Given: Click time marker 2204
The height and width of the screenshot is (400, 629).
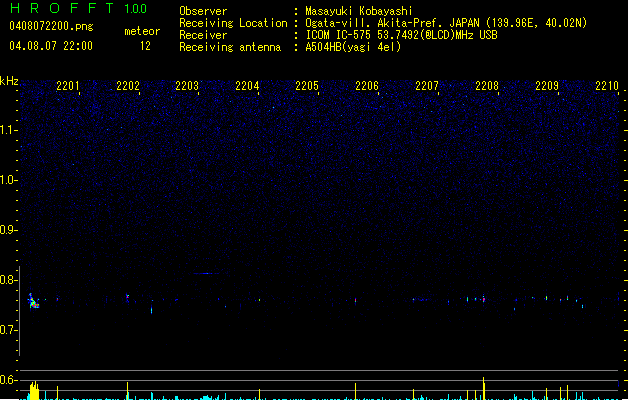Looking at the screenshot, I should pos(247,85).
